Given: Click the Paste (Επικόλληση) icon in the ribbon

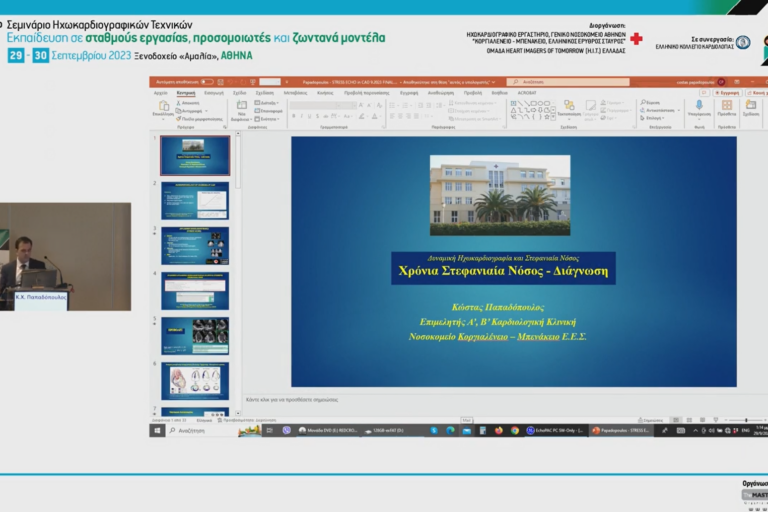Looking at the screenshot, I should click(x=163, y=107).
